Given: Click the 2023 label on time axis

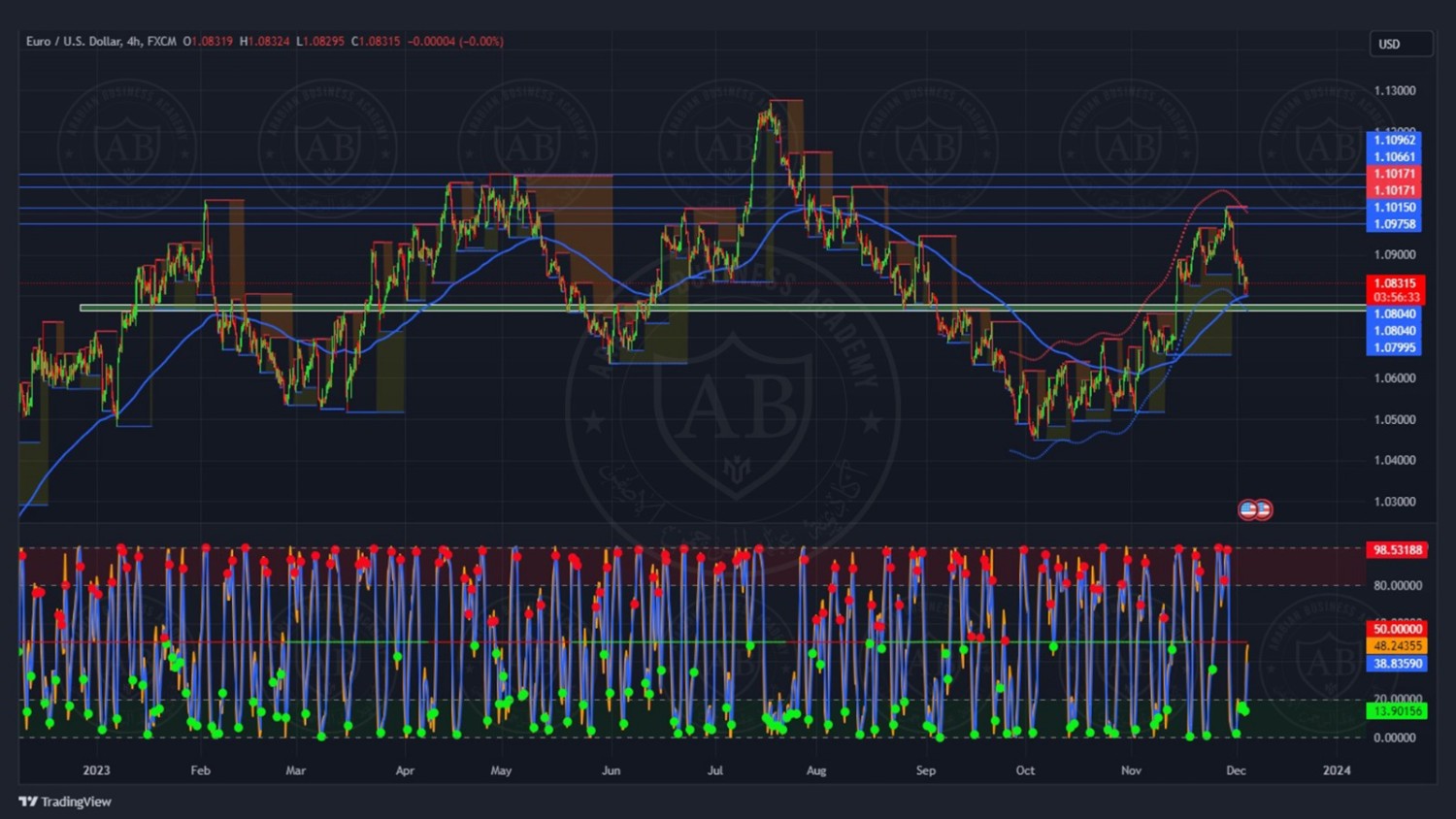Looking at the screenshot, I should (96, 770).
